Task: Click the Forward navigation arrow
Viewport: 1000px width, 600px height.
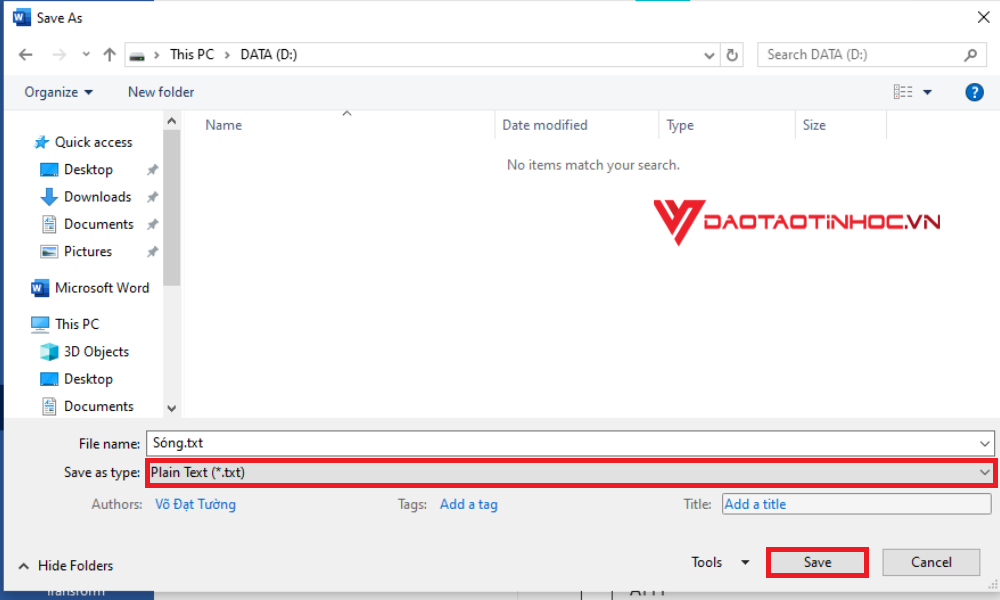Action: coord(59,55)
